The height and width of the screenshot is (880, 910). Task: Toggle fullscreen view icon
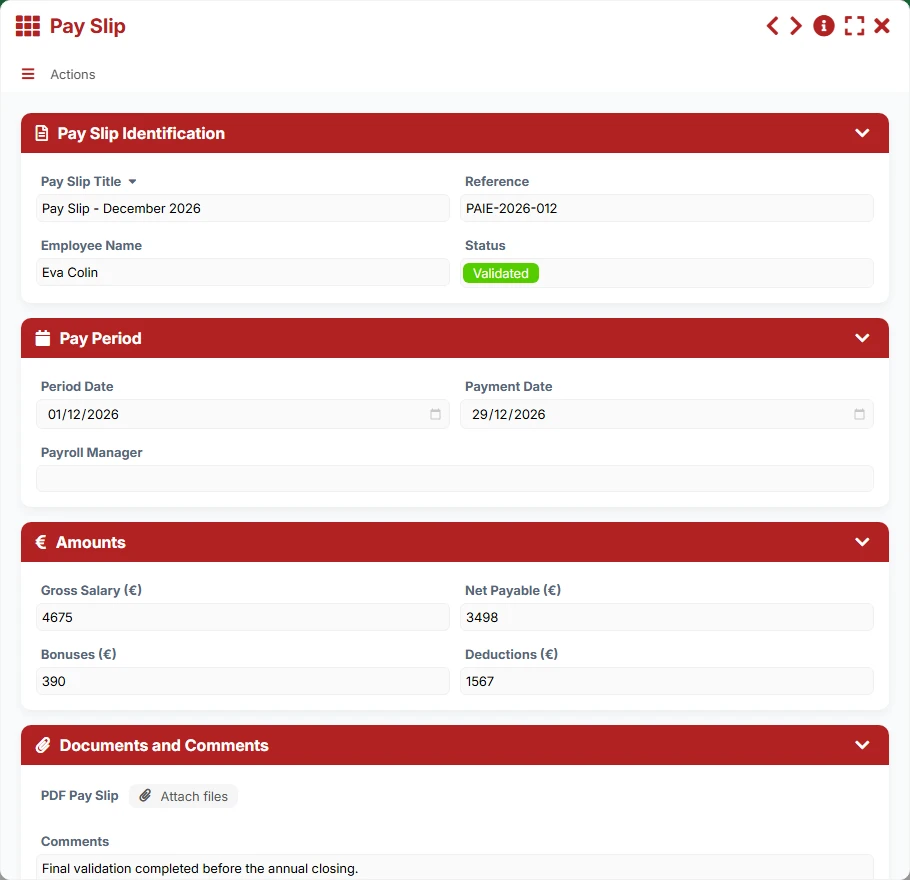pyautogui.click(x=854, y=26)
